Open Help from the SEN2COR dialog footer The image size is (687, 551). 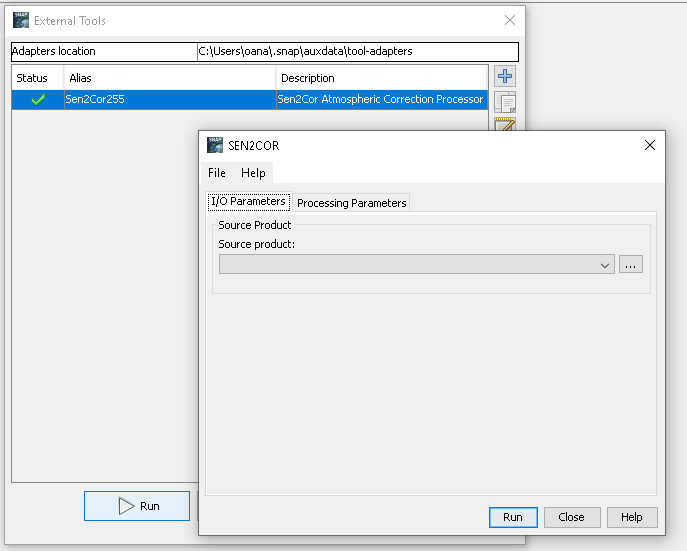point(632,517)
